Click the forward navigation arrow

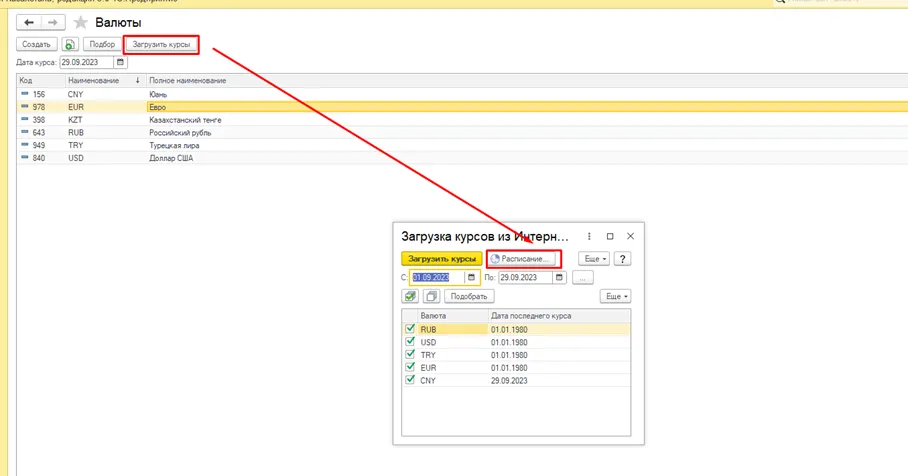(53, 23)
